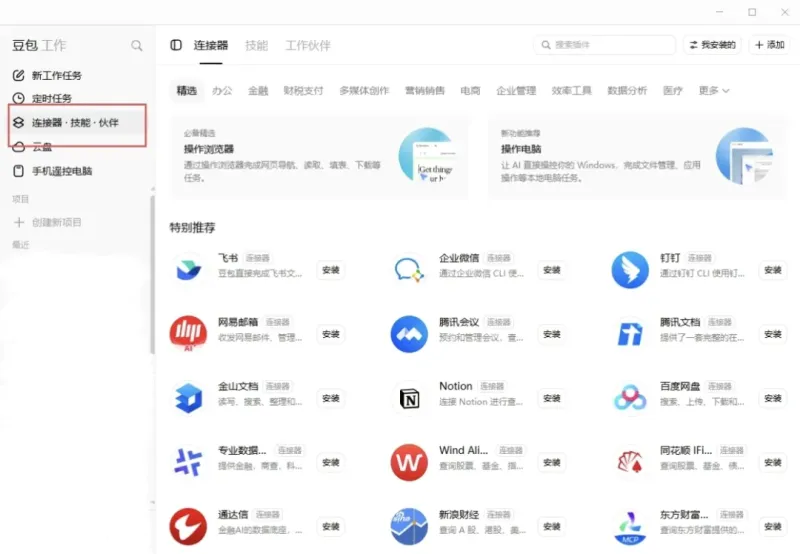This screenshot has height=554, width=800.
Task: Click the 豆包 工作 title text
Action: click(x=39, y=45)
